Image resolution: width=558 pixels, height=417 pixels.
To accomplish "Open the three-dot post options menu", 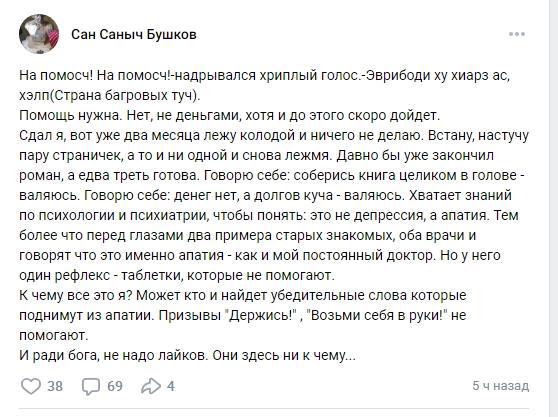I will pos(517,34).
